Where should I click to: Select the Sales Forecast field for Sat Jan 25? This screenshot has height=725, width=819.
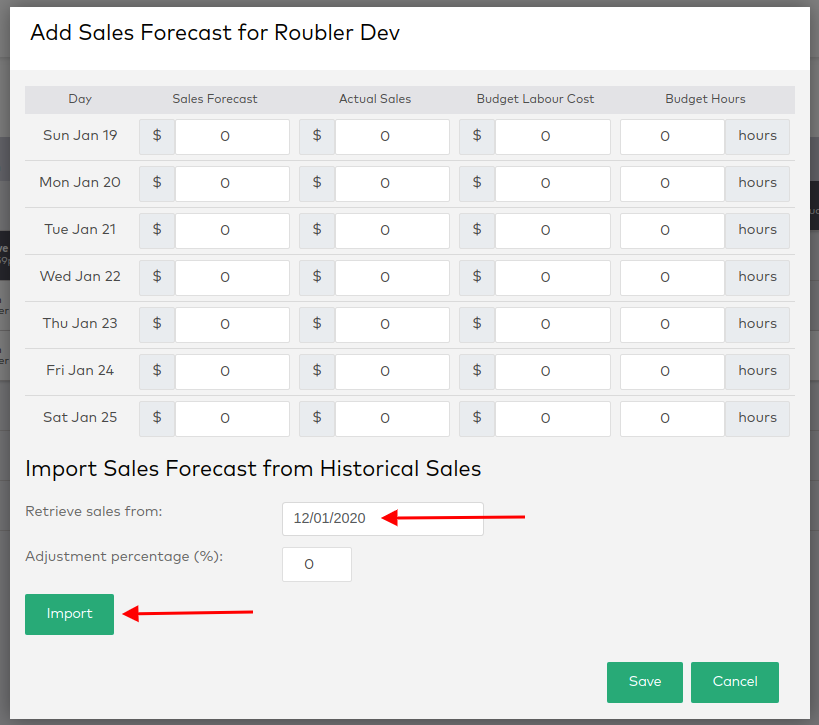click(232, 418)
